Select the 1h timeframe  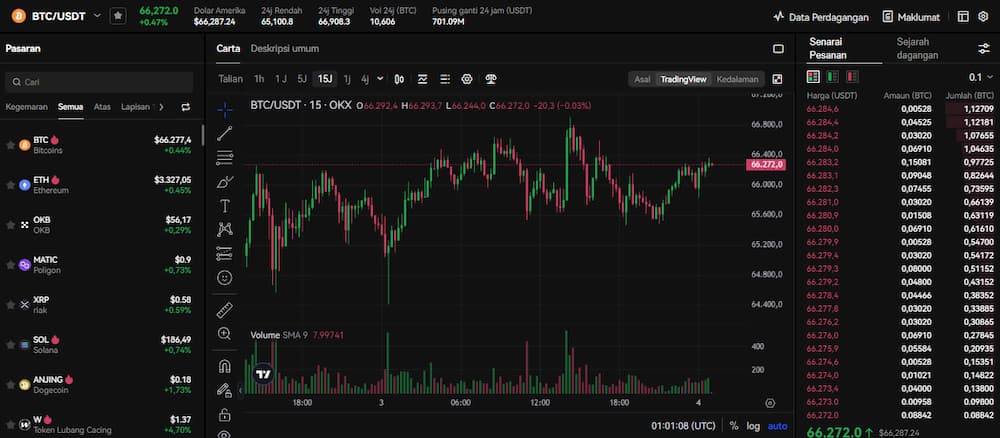[x=259, y=79]
